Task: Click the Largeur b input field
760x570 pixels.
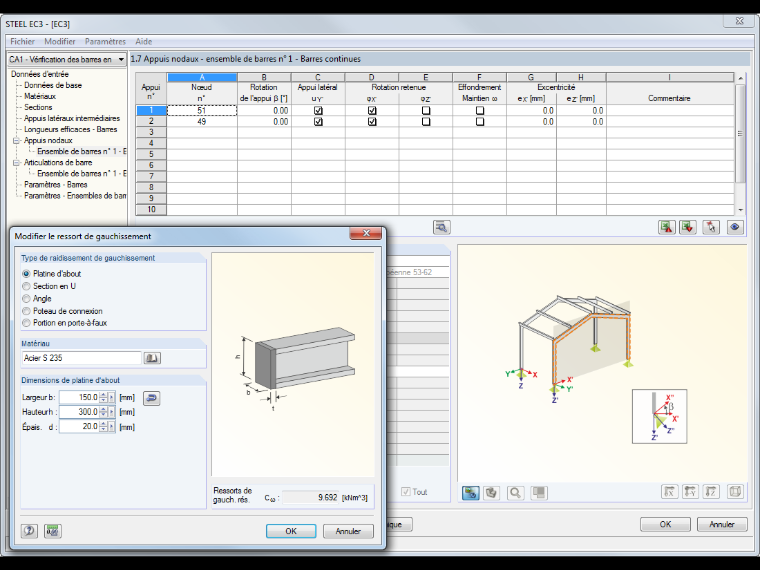Action: pos(79,397)
